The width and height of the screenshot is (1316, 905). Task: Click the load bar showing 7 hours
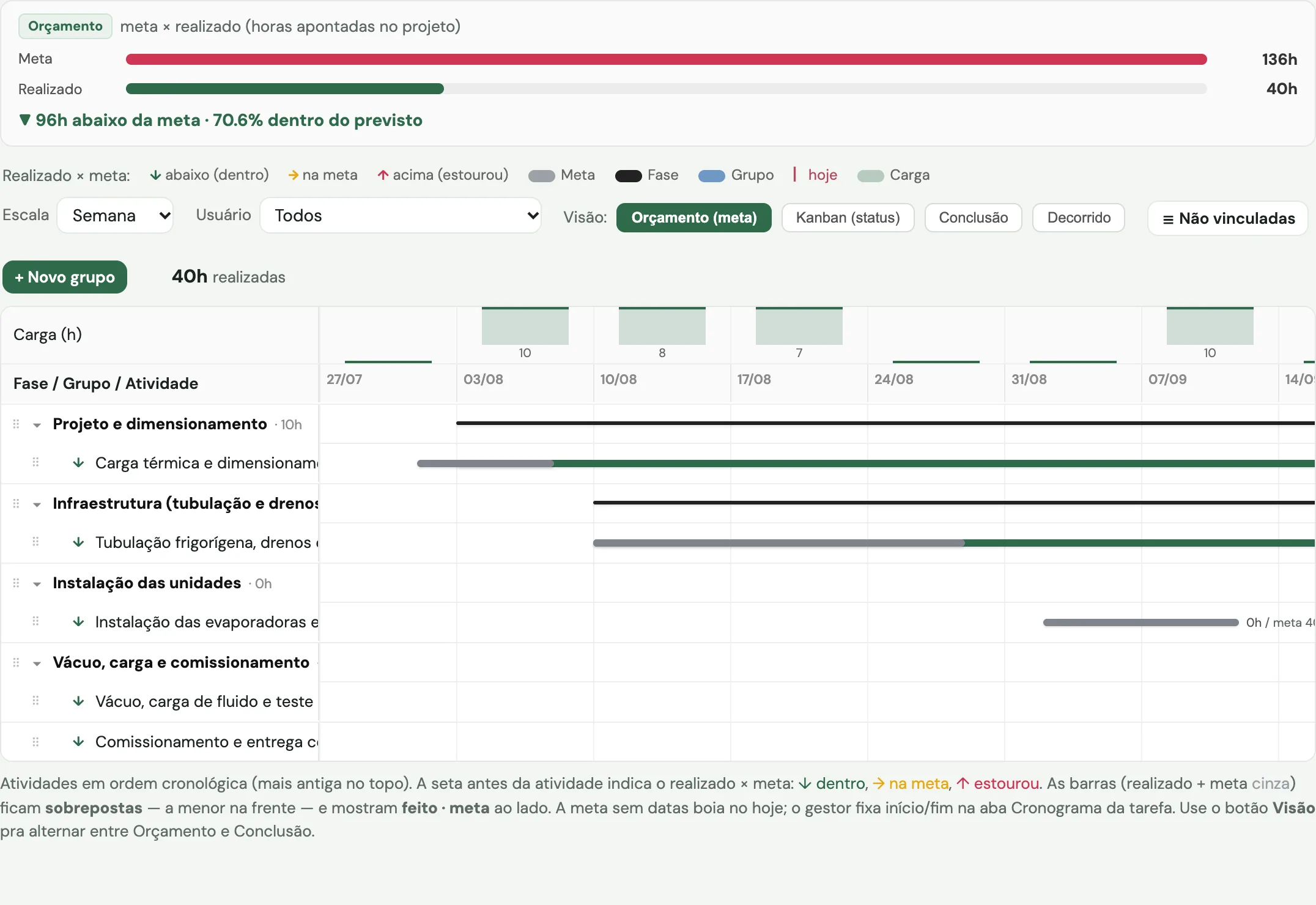point(799,326)
